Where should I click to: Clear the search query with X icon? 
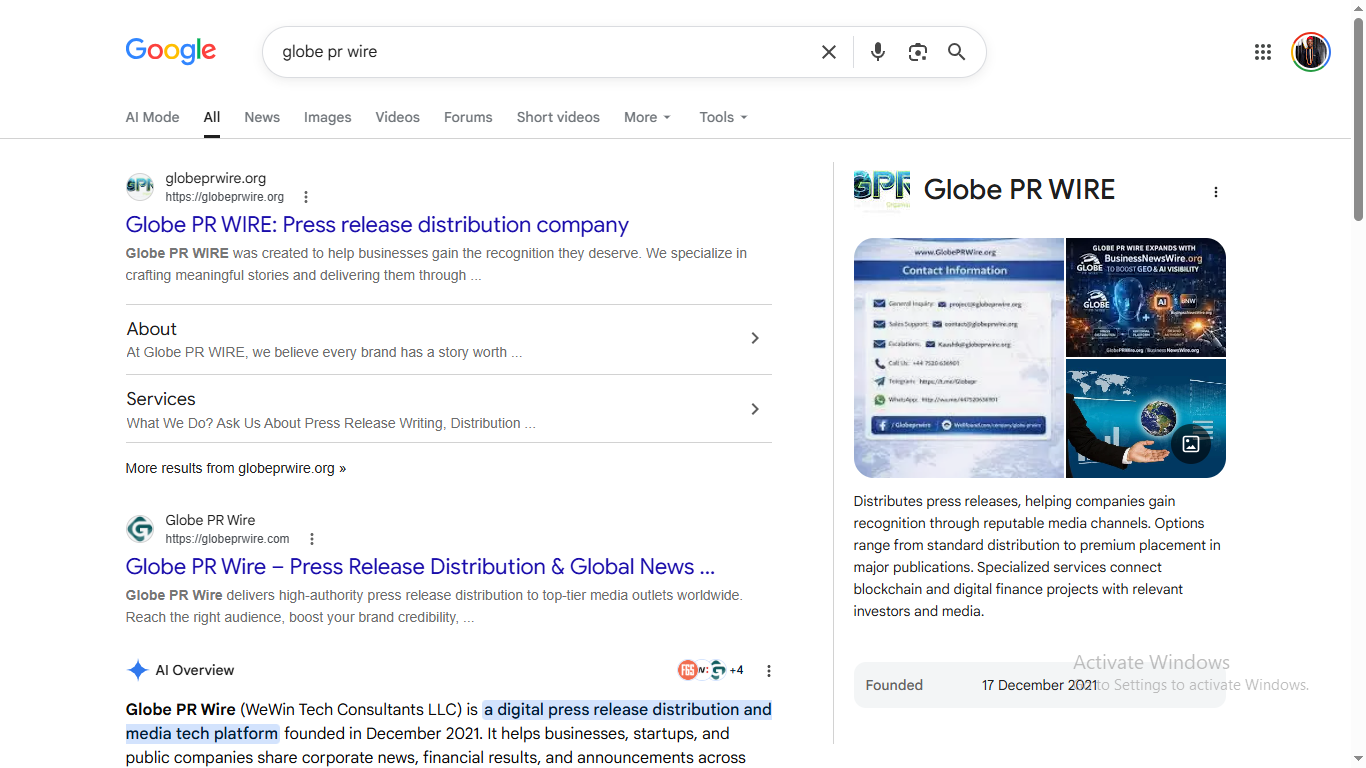click(829, 52)
